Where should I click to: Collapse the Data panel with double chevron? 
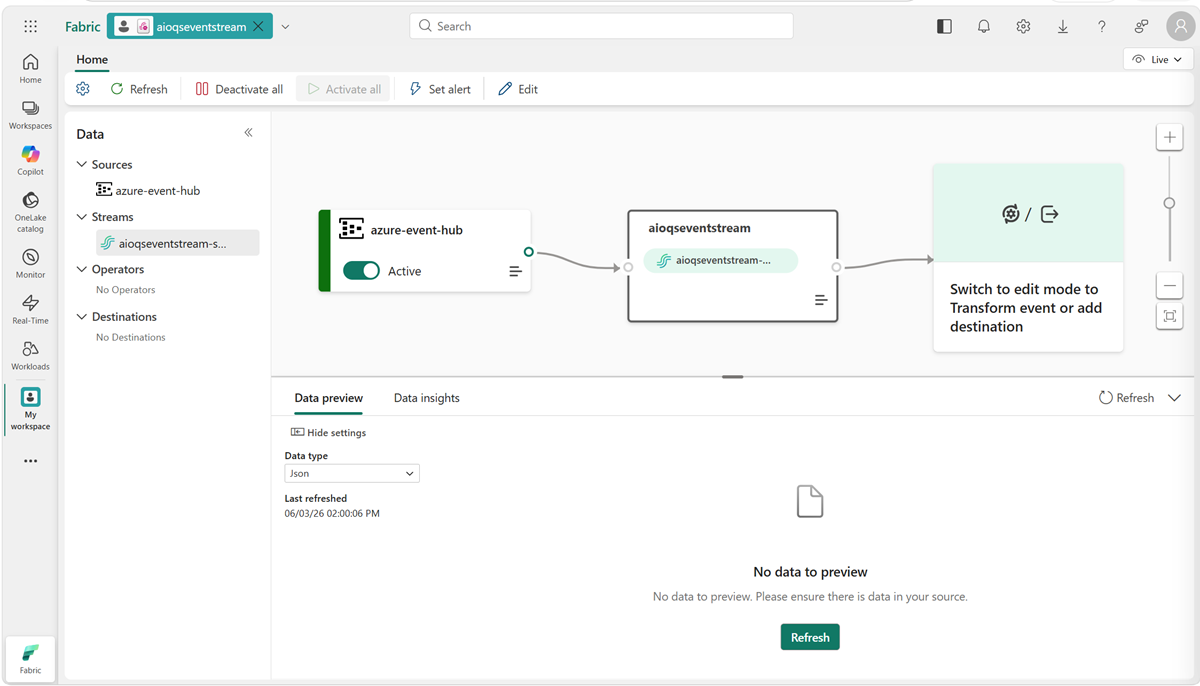tap(248, 133)
